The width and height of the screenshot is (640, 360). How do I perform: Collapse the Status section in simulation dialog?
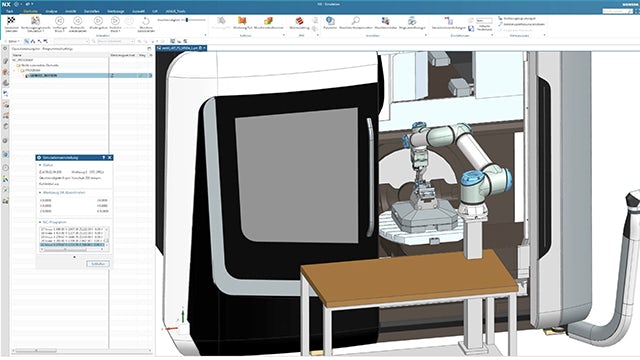pos(40,165)
